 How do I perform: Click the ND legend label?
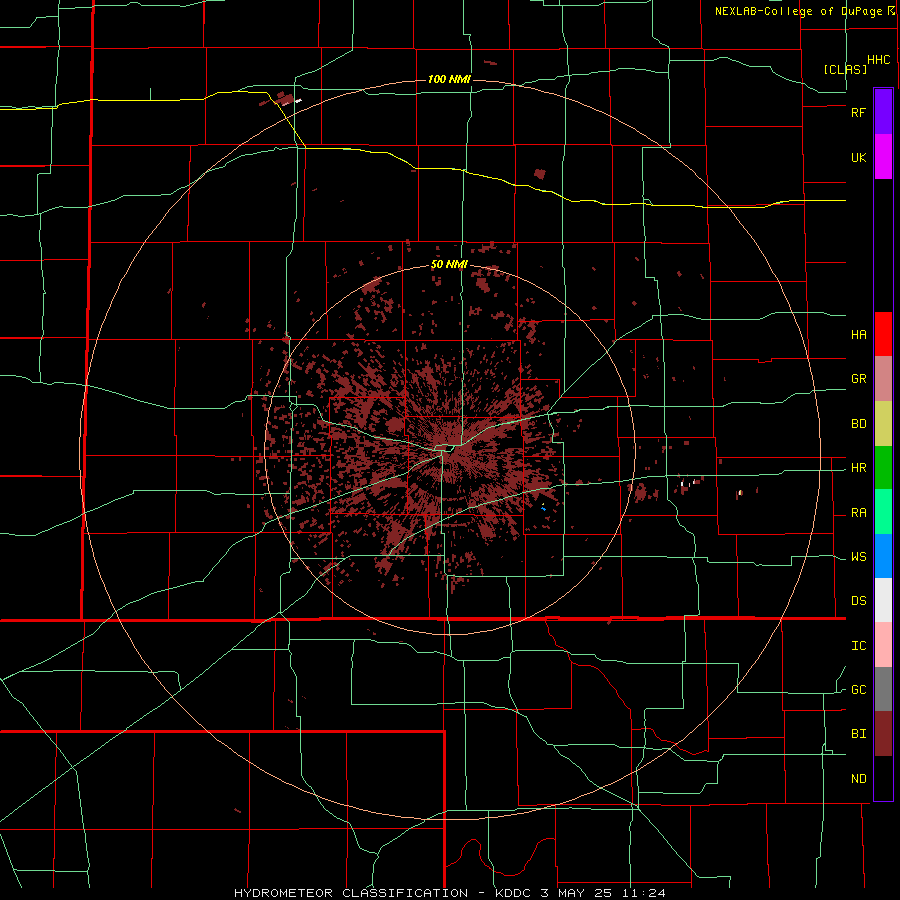[858, 779]
